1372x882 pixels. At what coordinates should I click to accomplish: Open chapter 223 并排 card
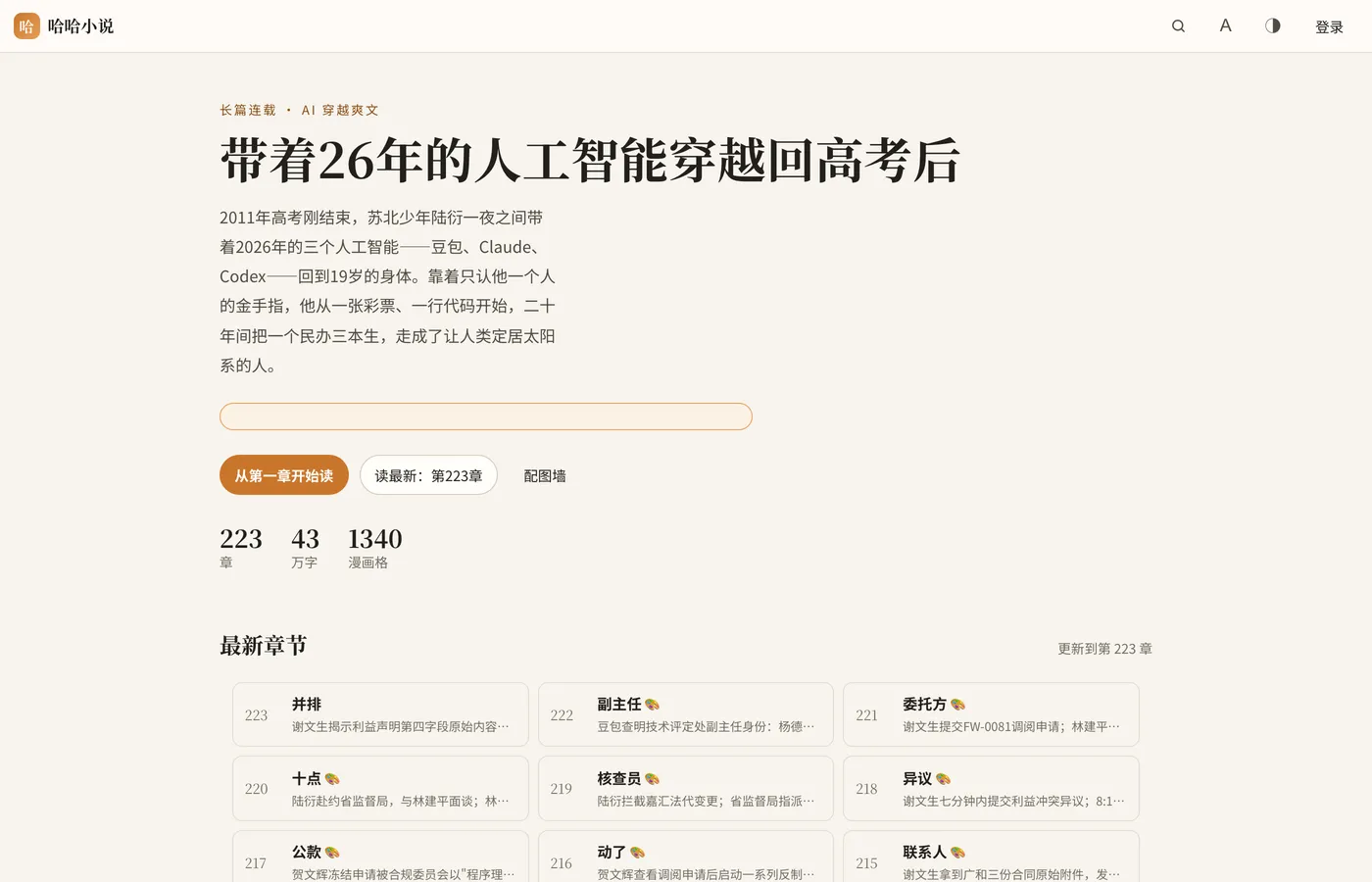[380, 714]
